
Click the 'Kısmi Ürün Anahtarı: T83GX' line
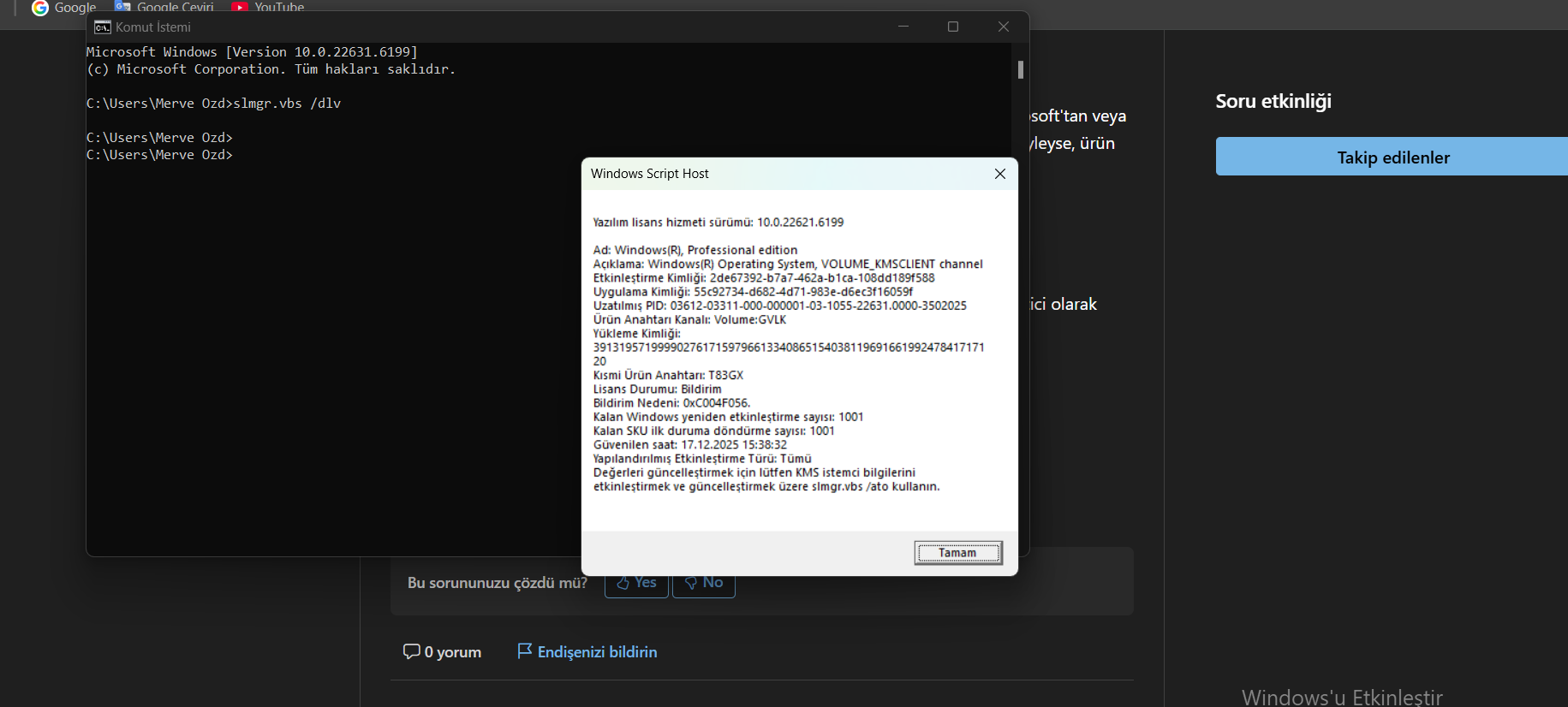[668, 376]
